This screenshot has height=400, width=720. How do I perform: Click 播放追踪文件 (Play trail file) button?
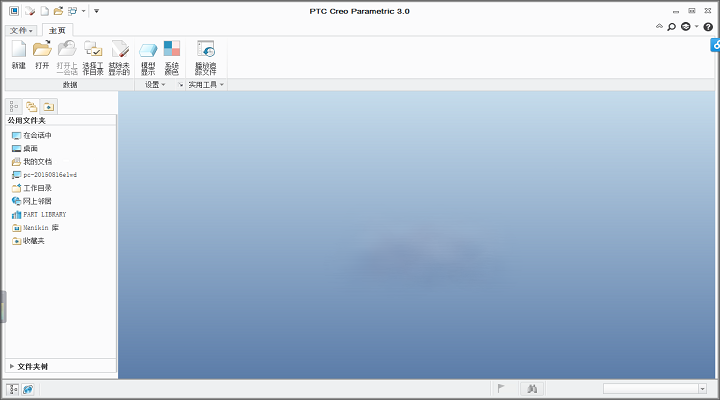tap(205, 58)
